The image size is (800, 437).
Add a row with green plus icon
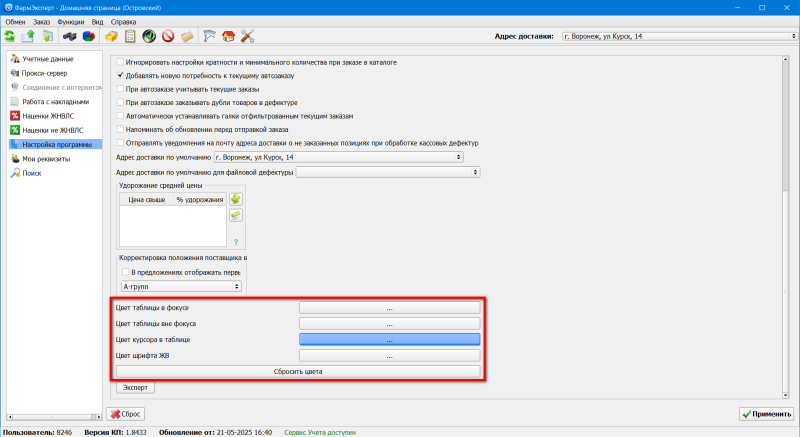coord(236,198)
